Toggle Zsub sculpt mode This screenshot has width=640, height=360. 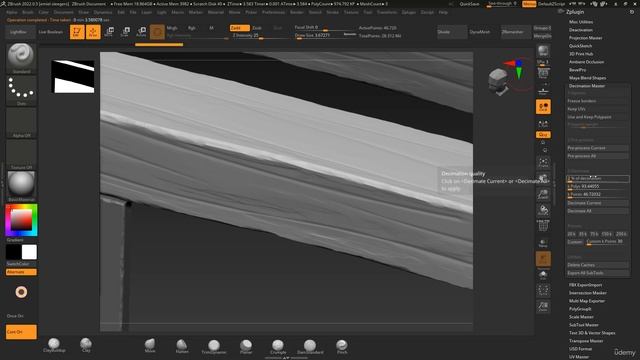click(x=257, y=28)
